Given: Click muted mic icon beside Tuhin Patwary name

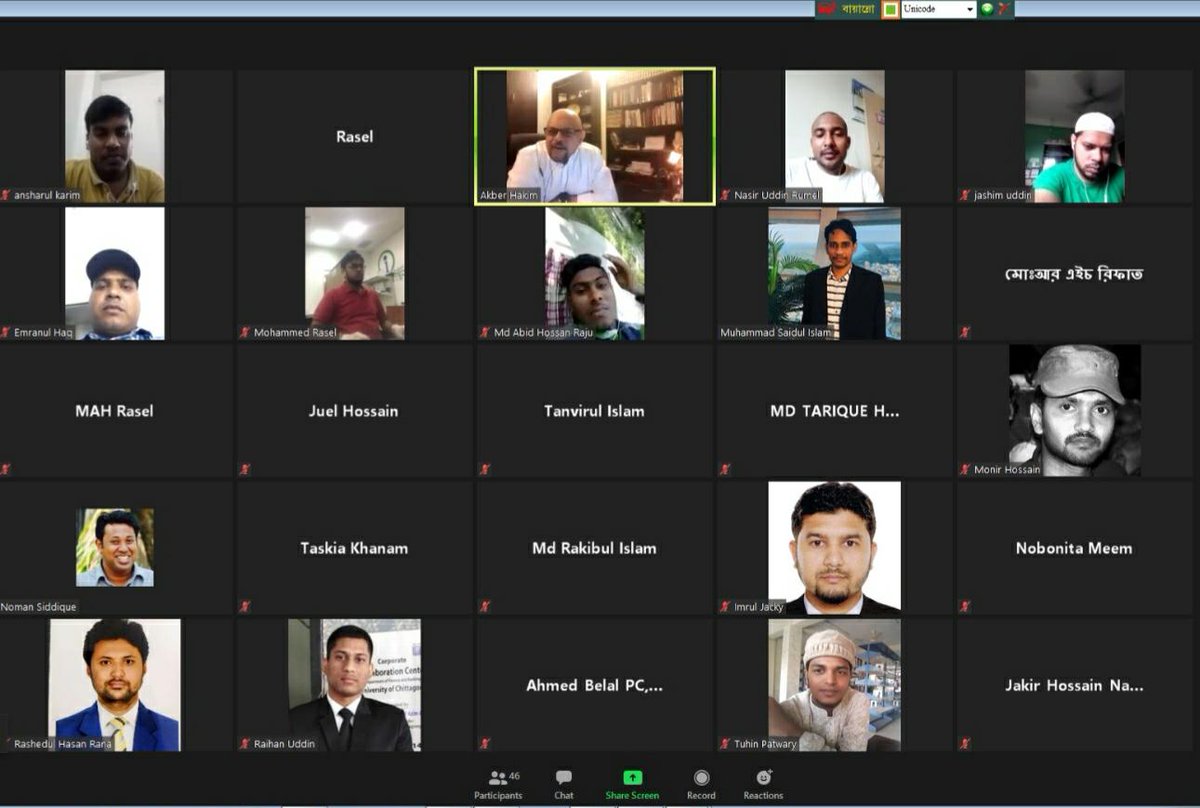Looking at the screenshot, I should click(x=725, y=743).
